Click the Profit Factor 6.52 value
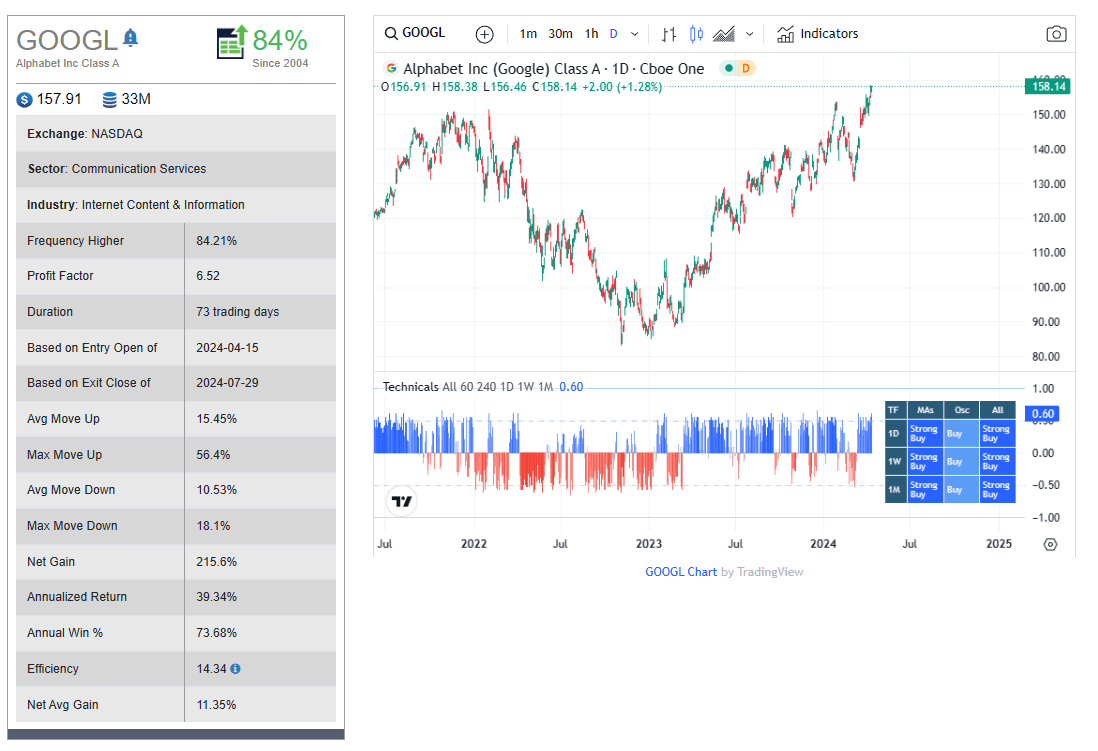 [x=208, y=276]
